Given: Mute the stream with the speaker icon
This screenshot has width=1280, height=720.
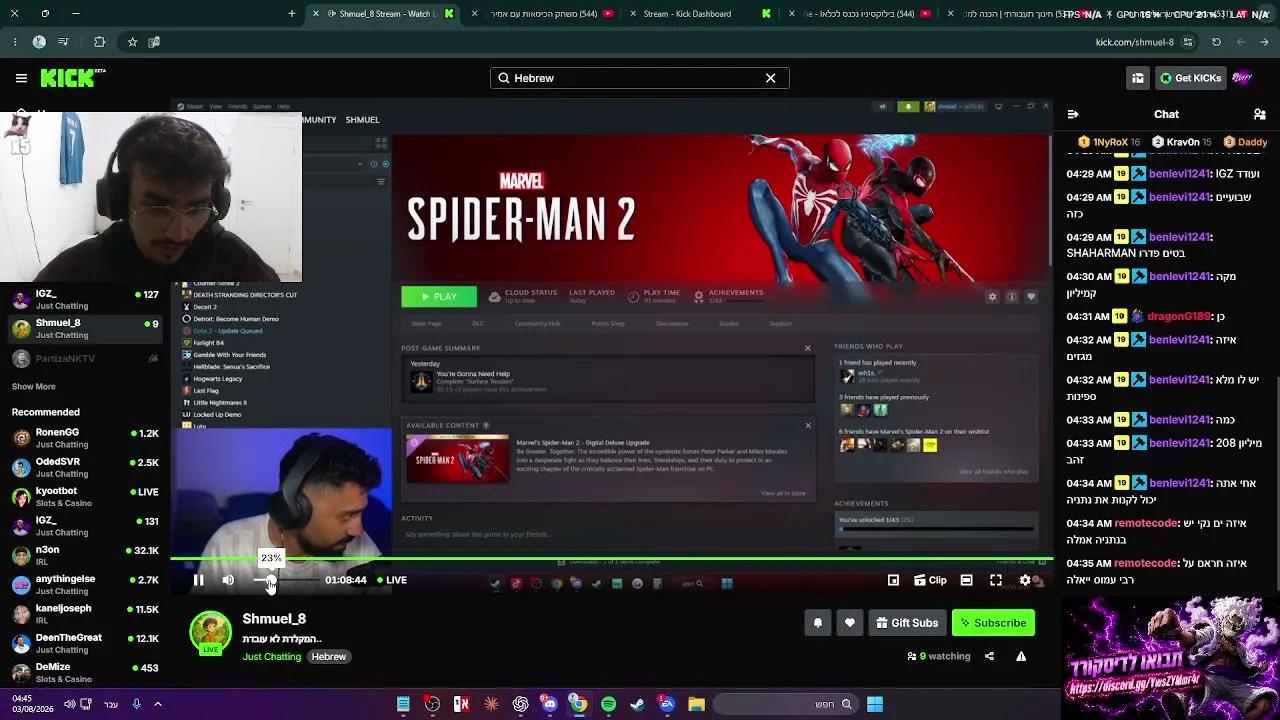Looking at the screenshot, I should pos(228,580).
